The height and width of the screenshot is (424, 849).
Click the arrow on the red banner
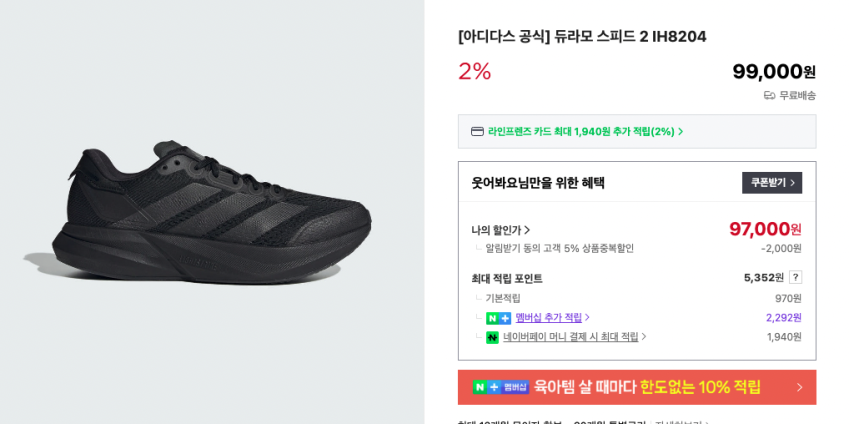click(x=799, y=387)
